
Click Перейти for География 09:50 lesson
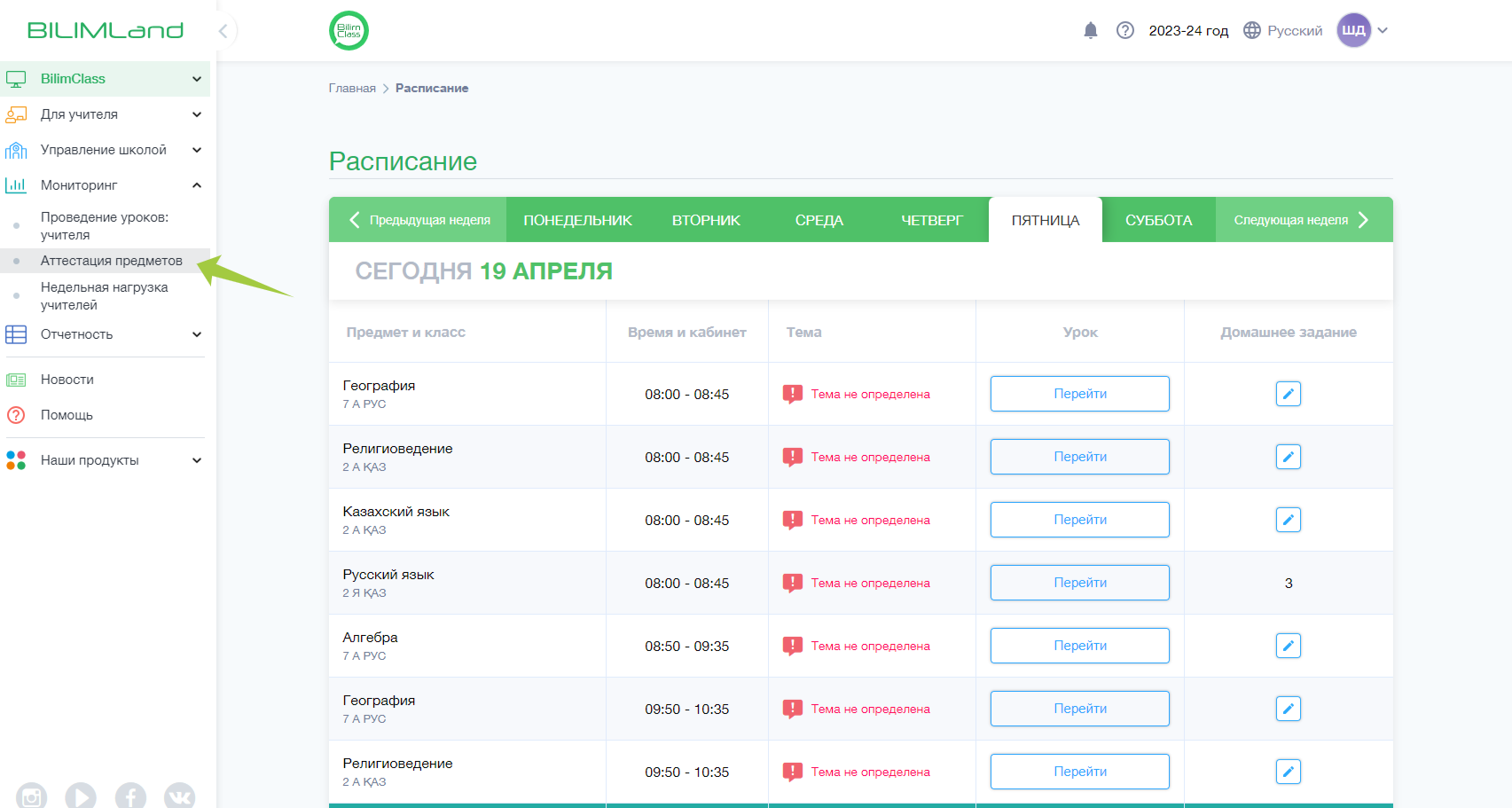[x=1080, y=709]
